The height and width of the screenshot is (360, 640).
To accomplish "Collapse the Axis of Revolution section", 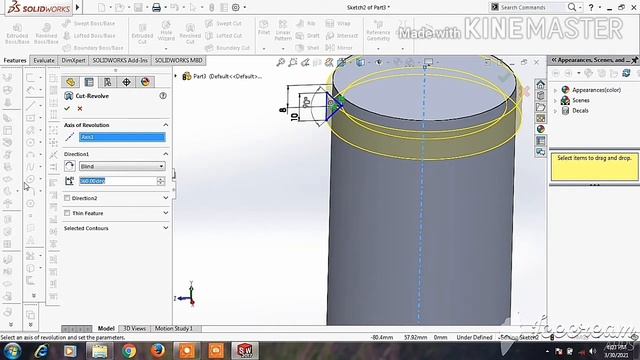I will pos(166,125).
